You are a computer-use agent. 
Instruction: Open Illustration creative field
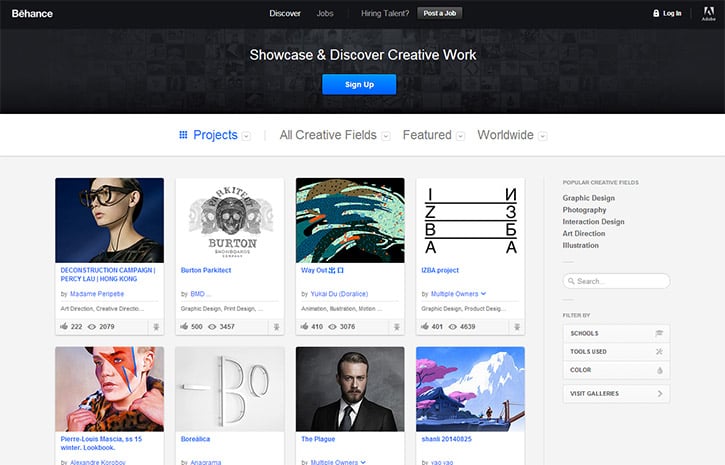[580, 245]
